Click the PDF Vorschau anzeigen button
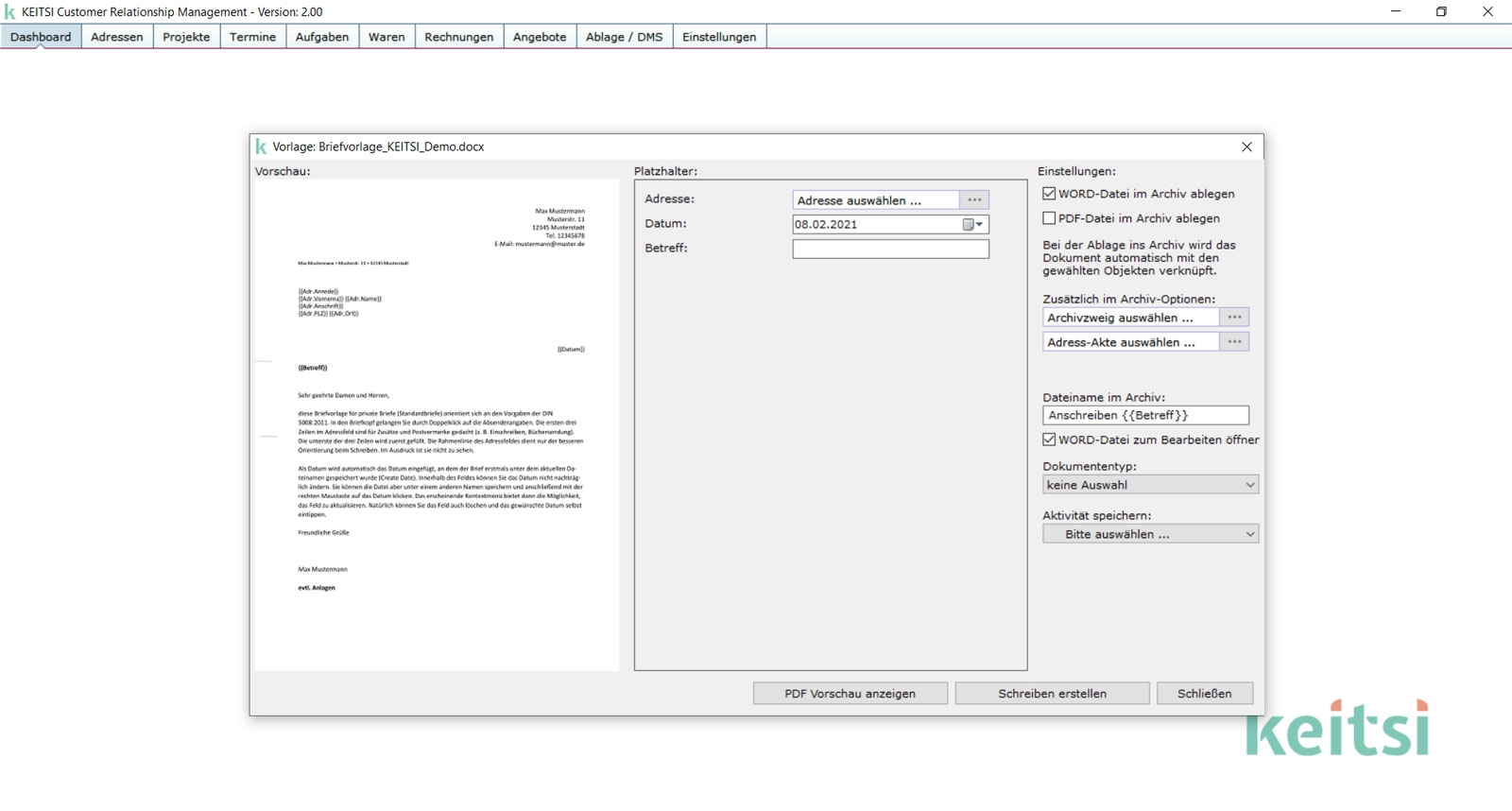The image size is (1512, 811). 850,694
